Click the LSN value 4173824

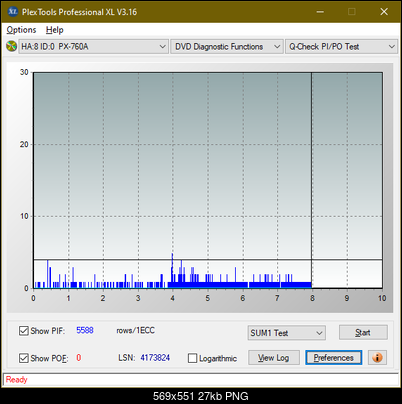155,358
